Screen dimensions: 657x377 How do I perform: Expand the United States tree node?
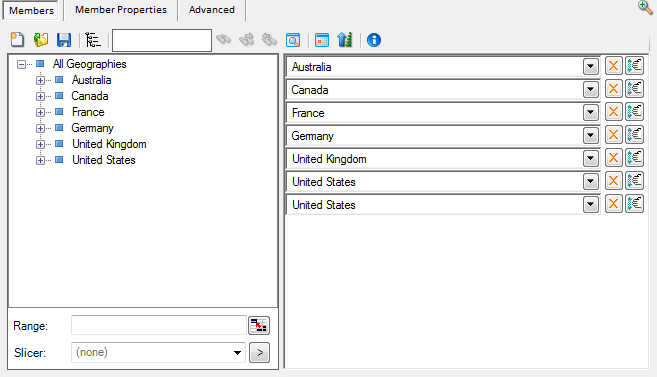click(40, 160)
